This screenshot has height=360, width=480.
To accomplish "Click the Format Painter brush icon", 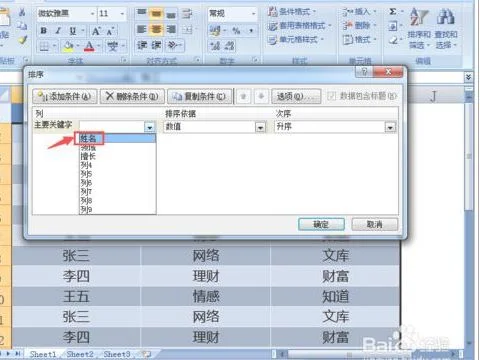I will (x=23, y=40).
